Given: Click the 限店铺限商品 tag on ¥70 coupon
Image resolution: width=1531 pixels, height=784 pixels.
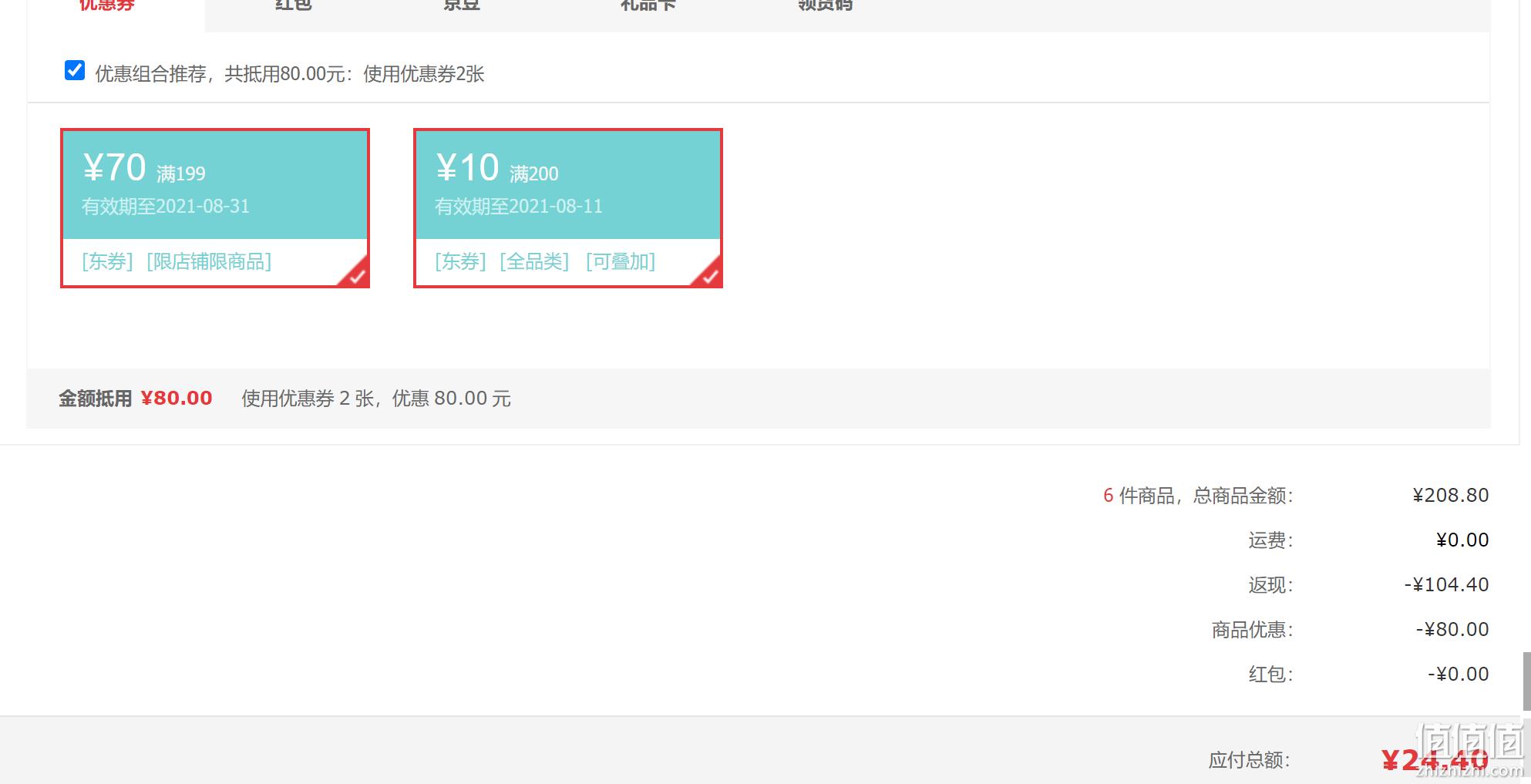Looking at the screenshot, I should pyautogui.click(x=209, y=262).
